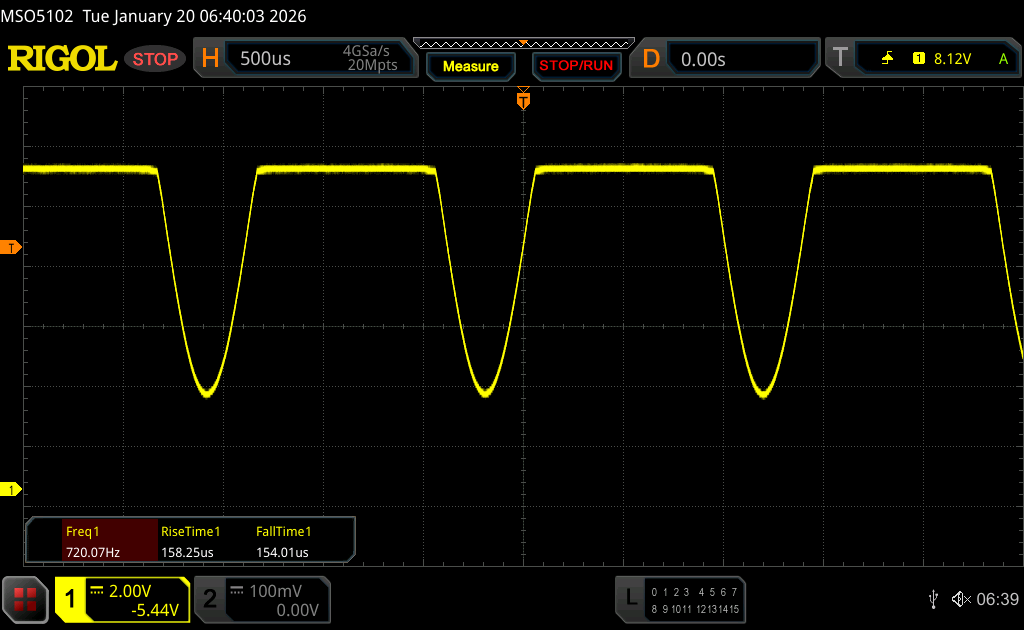Click the red grid menu icon

pyautogui.click(x=25, y=599)
